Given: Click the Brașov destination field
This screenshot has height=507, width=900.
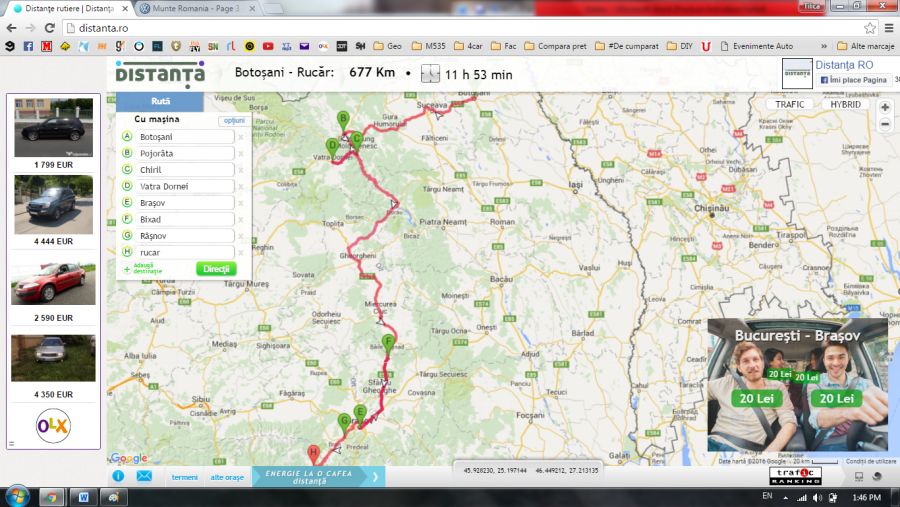Looking at the screenshot, I should pyautogui.click(x=185, y=203).
